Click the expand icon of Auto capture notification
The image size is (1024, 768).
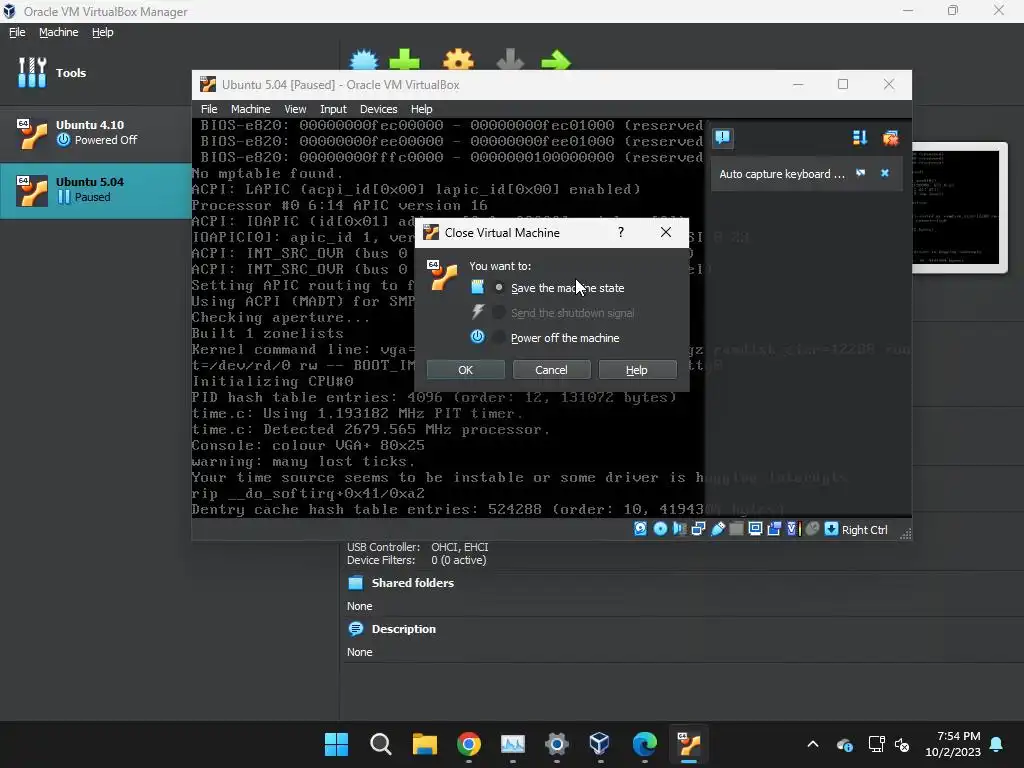click(861, 173)
